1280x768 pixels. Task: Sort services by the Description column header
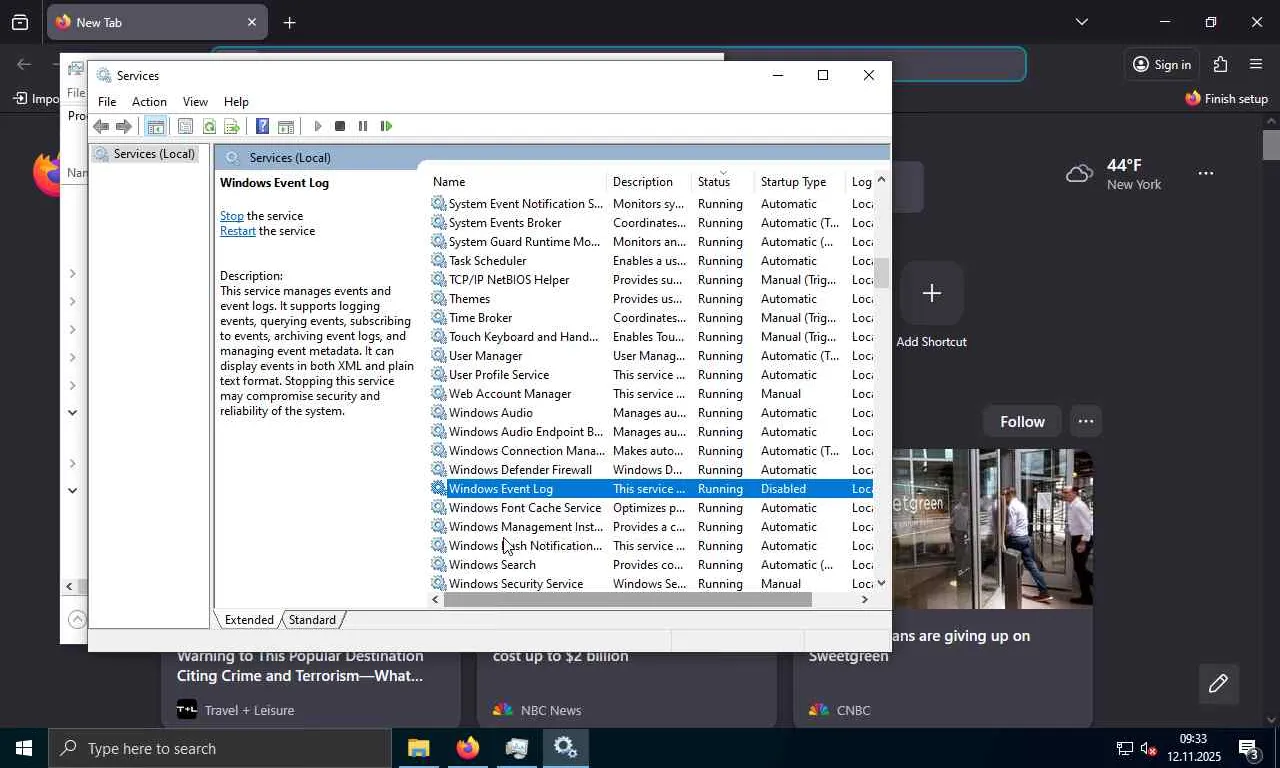point(648,182)
